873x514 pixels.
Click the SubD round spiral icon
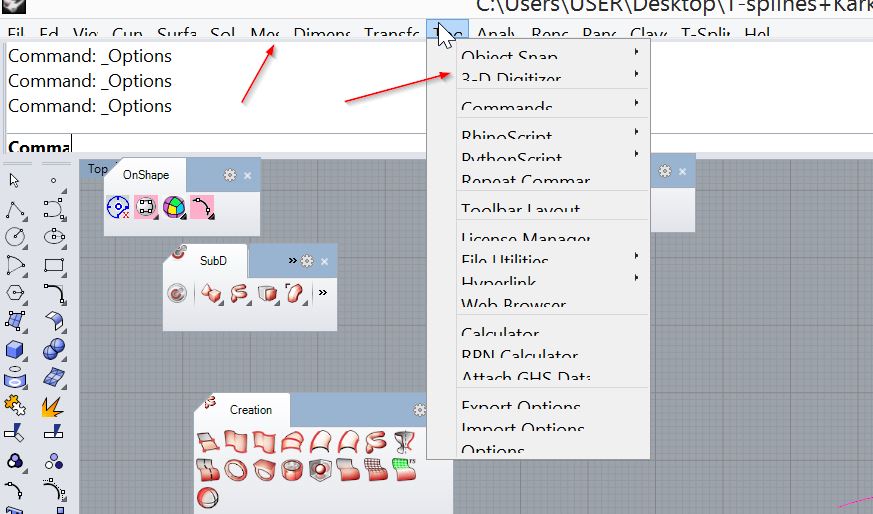click(177, 293)
